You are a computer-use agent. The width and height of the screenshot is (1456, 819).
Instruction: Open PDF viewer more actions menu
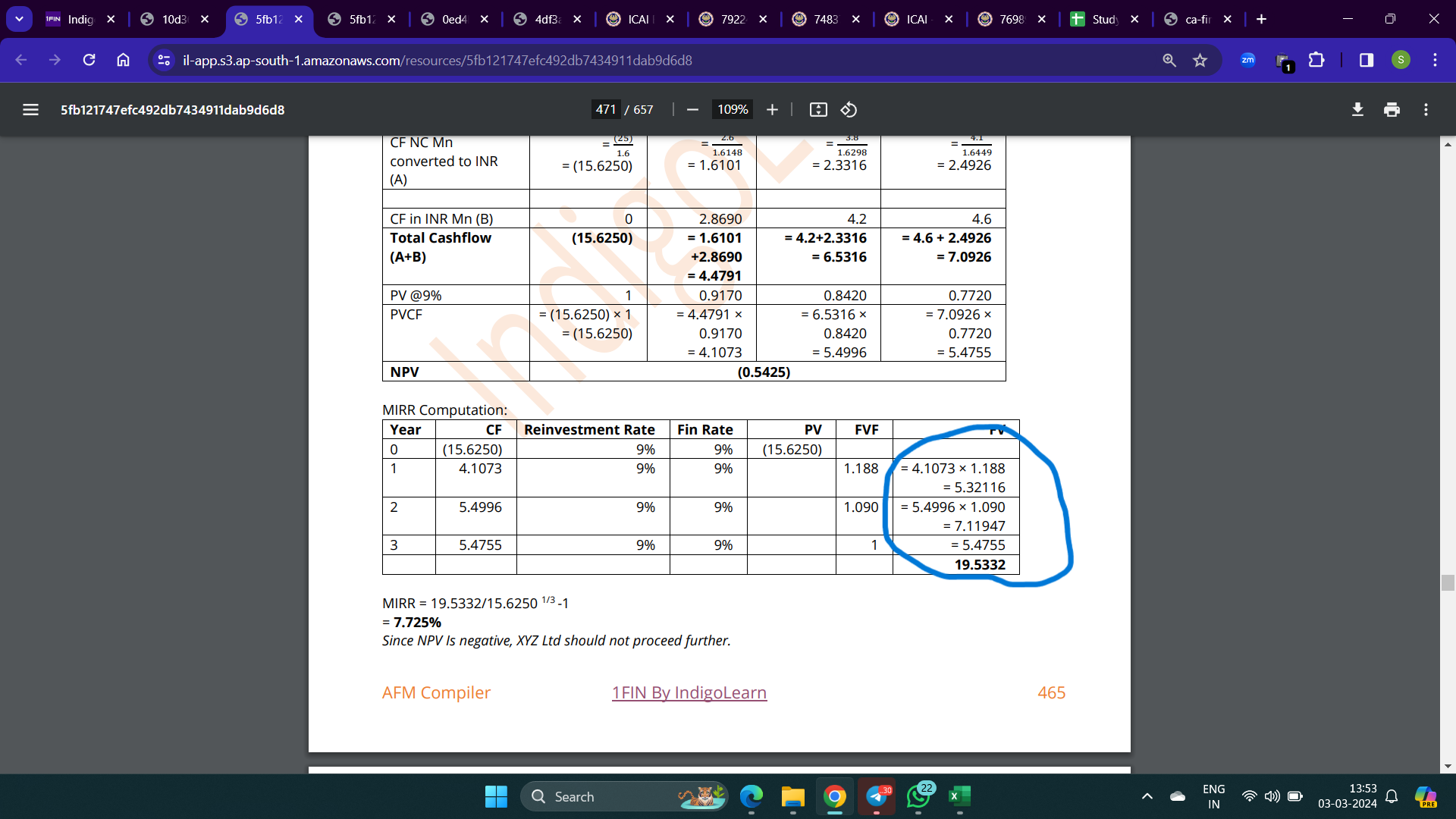1426,110
